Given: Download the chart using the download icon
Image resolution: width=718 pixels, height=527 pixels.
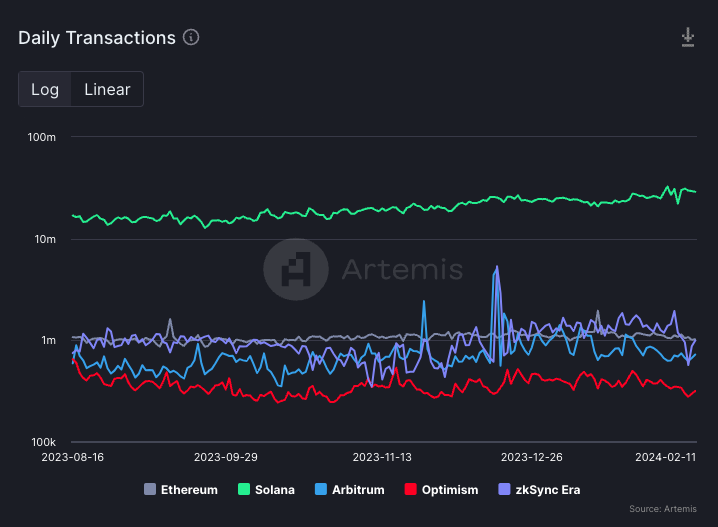Looking at the screenshot, I should (x=688, y=38).
